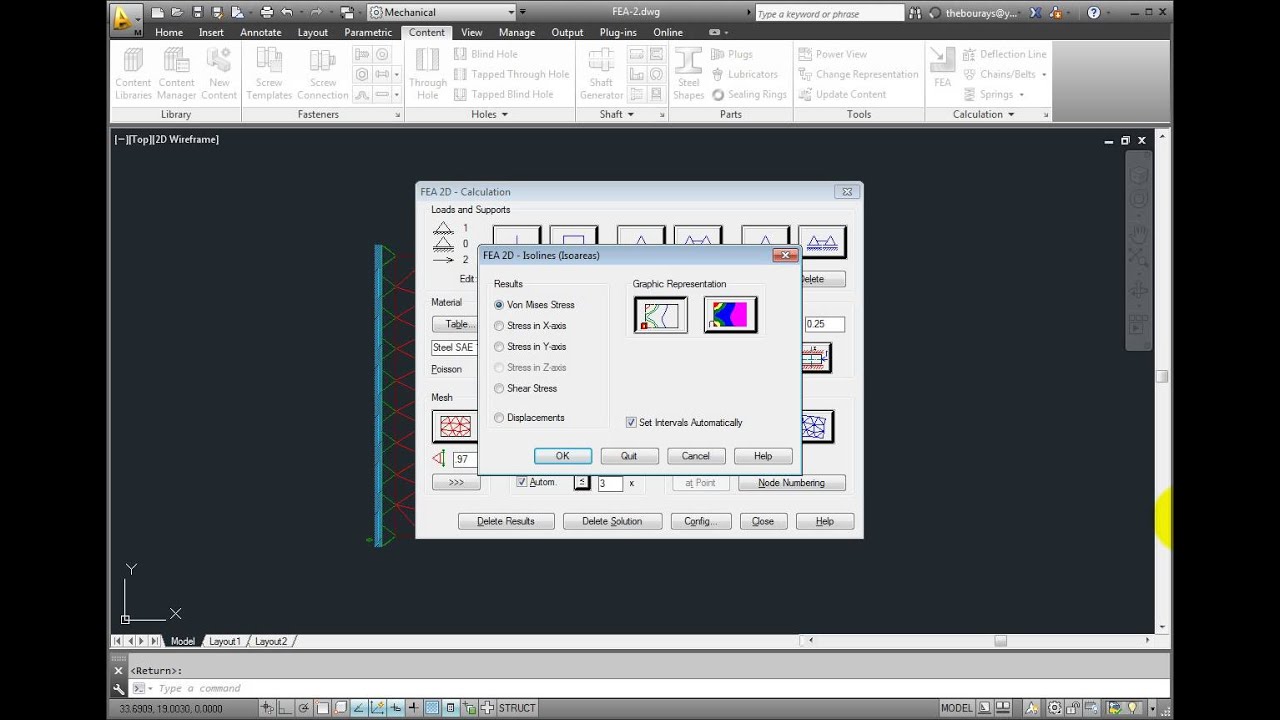Open Content Manager in the ribbon
Screen dimensions: 1280x720
pos(176,74)
